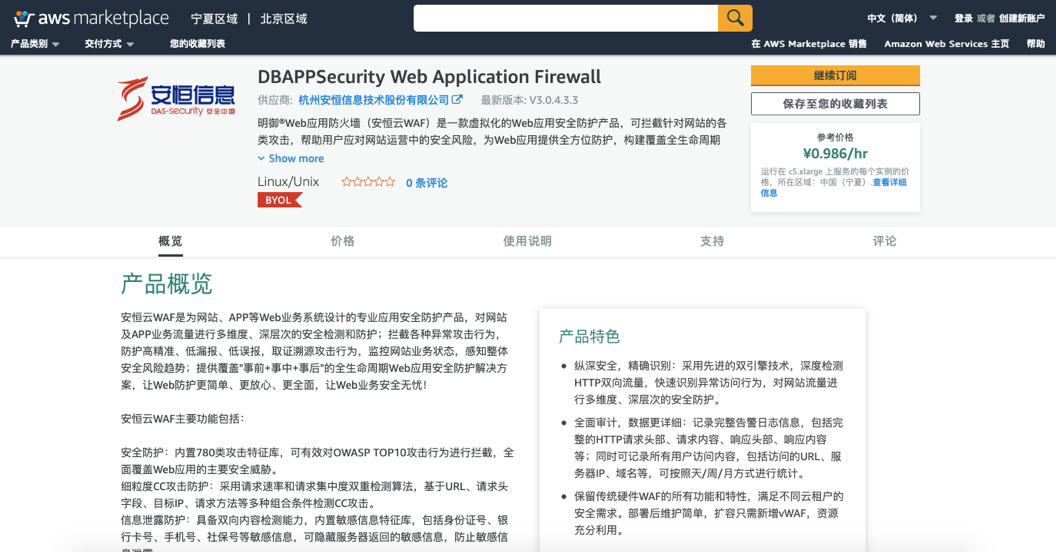The height and width of the screenshot is (552, 1056).
Task: Click the 查看详细信息 pricing link
Action: (887, 183)
